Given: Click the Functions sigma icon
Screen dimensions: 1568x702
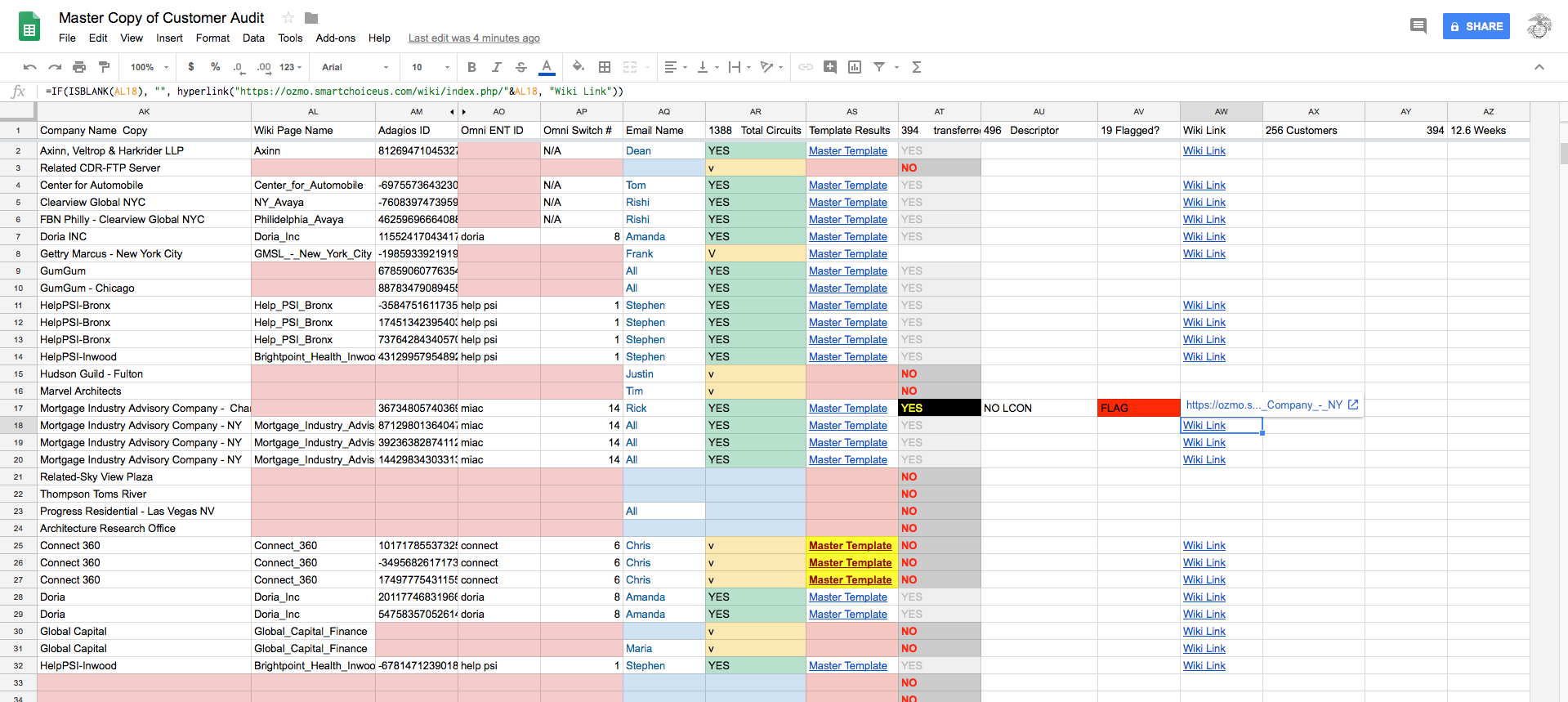Looking at the screenshot, I should tap(917, 67).
